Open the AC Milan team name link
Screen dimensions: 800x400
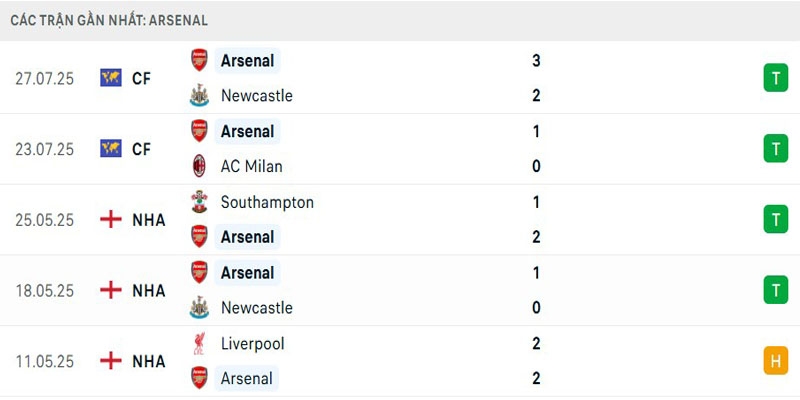(x=251, y=166)
